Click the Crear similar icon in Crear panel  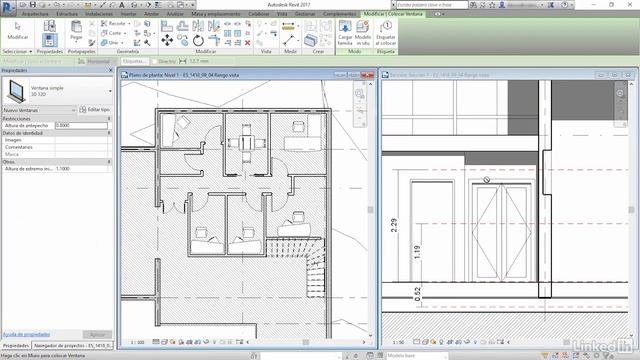(310, 40)
